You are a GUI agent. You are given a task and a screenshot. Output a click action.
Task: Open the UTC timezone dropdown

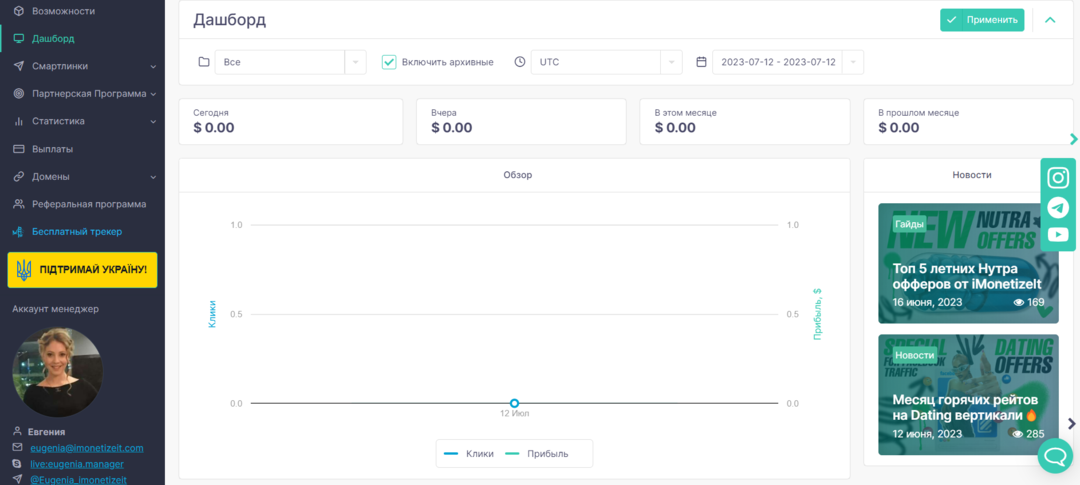(x=606, y=62)
